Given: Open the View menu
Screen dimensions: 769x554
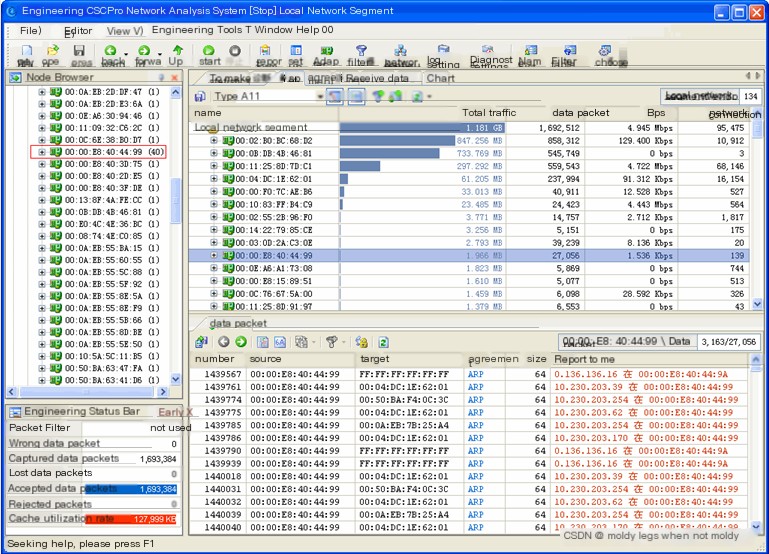Looking at the screenshot, I should [x=125, y=31].
